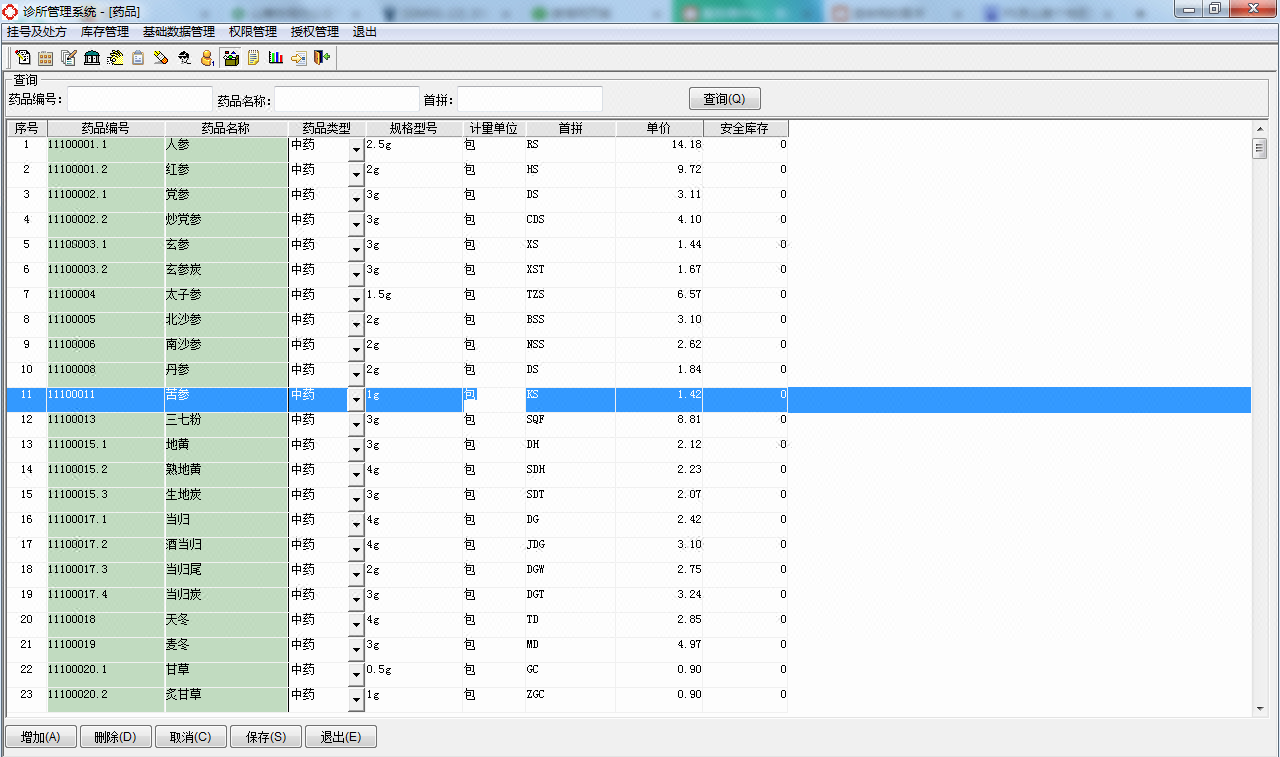Click the 查询(Q) search button

[725, 99]
